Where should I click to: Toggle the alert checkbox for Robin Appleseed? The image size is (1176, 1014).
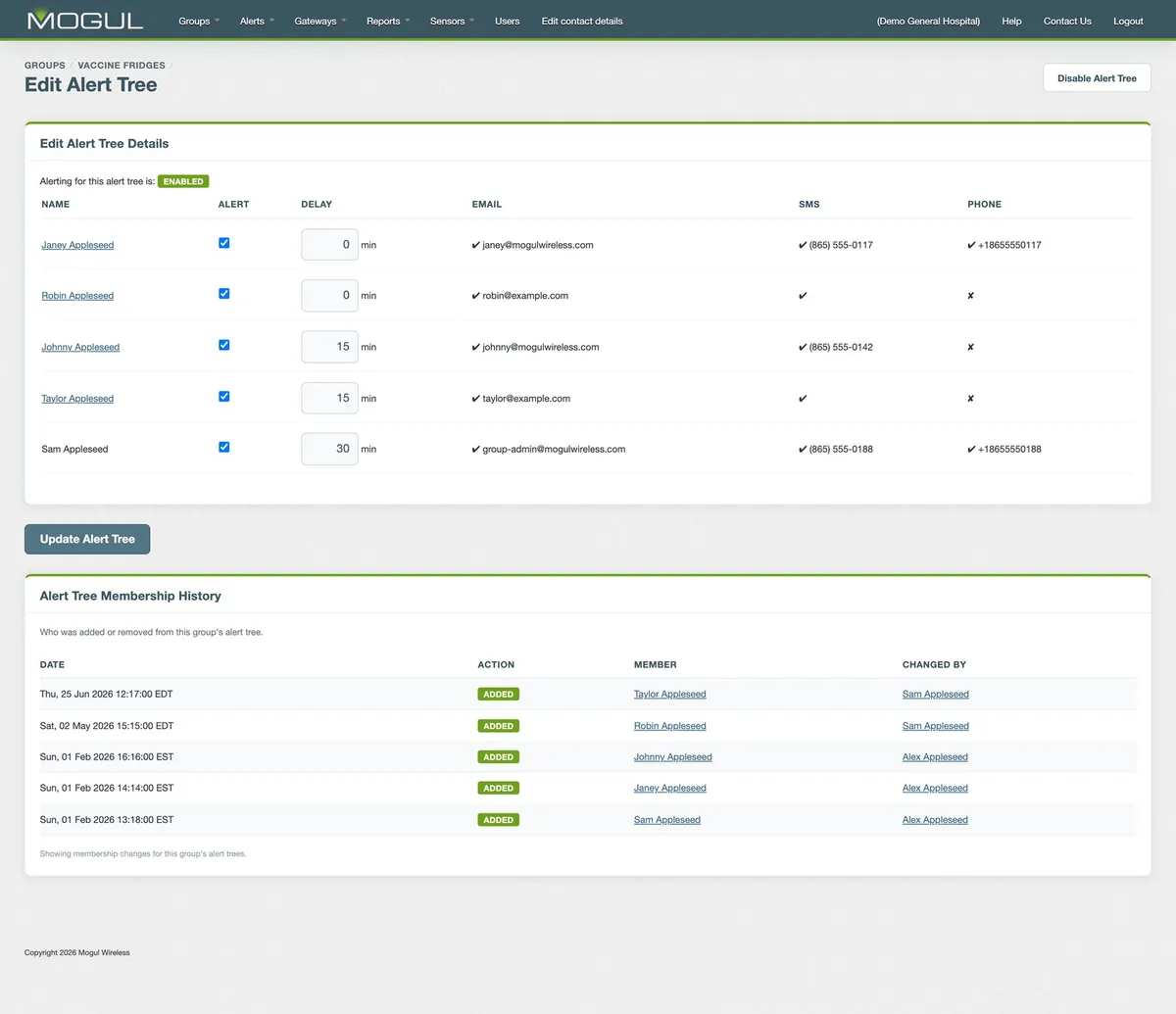tap(224, 294)
